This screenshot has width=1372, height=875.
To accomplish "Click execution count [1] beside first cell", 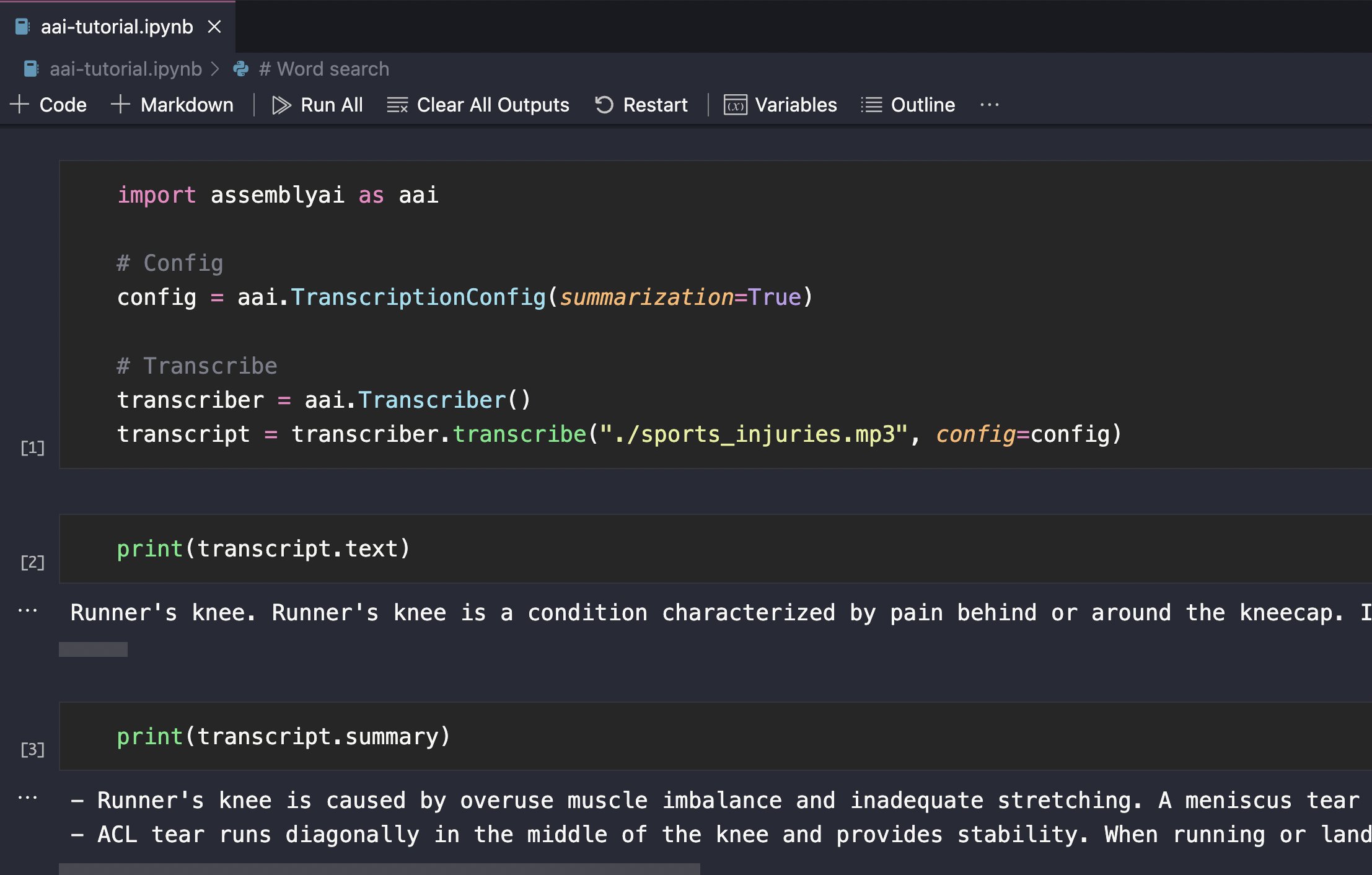I will pos(32,447).
